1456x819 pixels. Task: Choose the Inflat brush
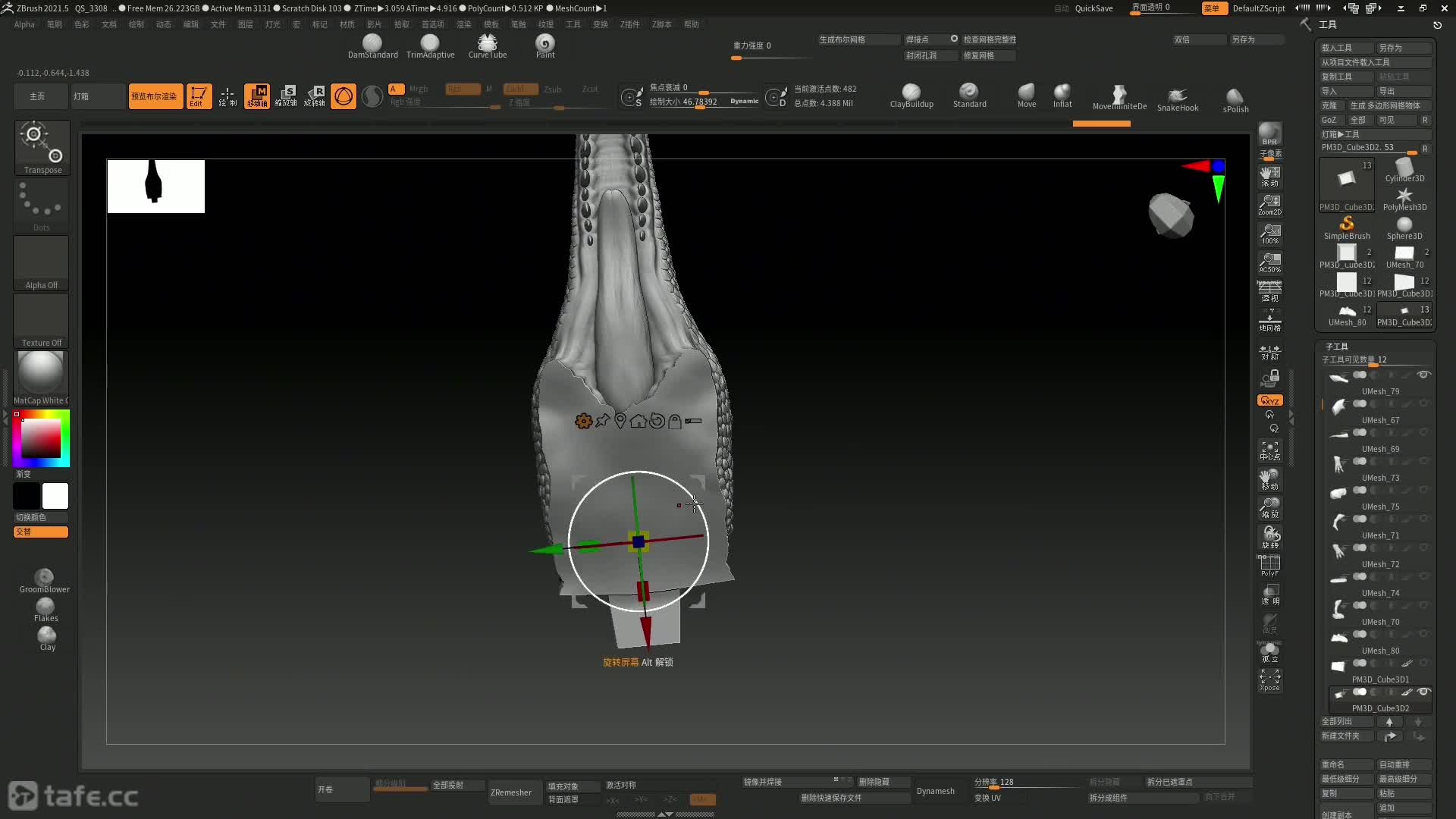1062,96
